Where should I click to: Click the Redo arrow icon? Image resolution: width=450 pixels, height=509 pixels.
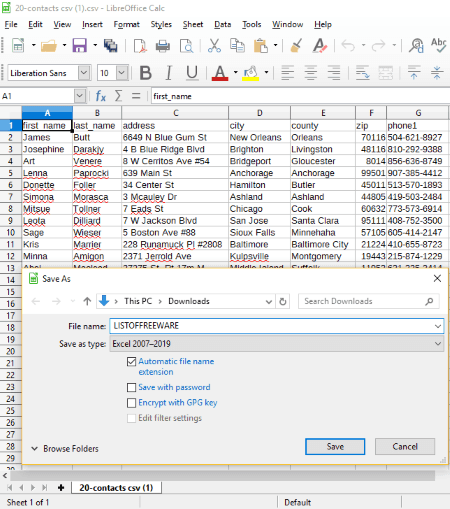(x=379, y=45)
